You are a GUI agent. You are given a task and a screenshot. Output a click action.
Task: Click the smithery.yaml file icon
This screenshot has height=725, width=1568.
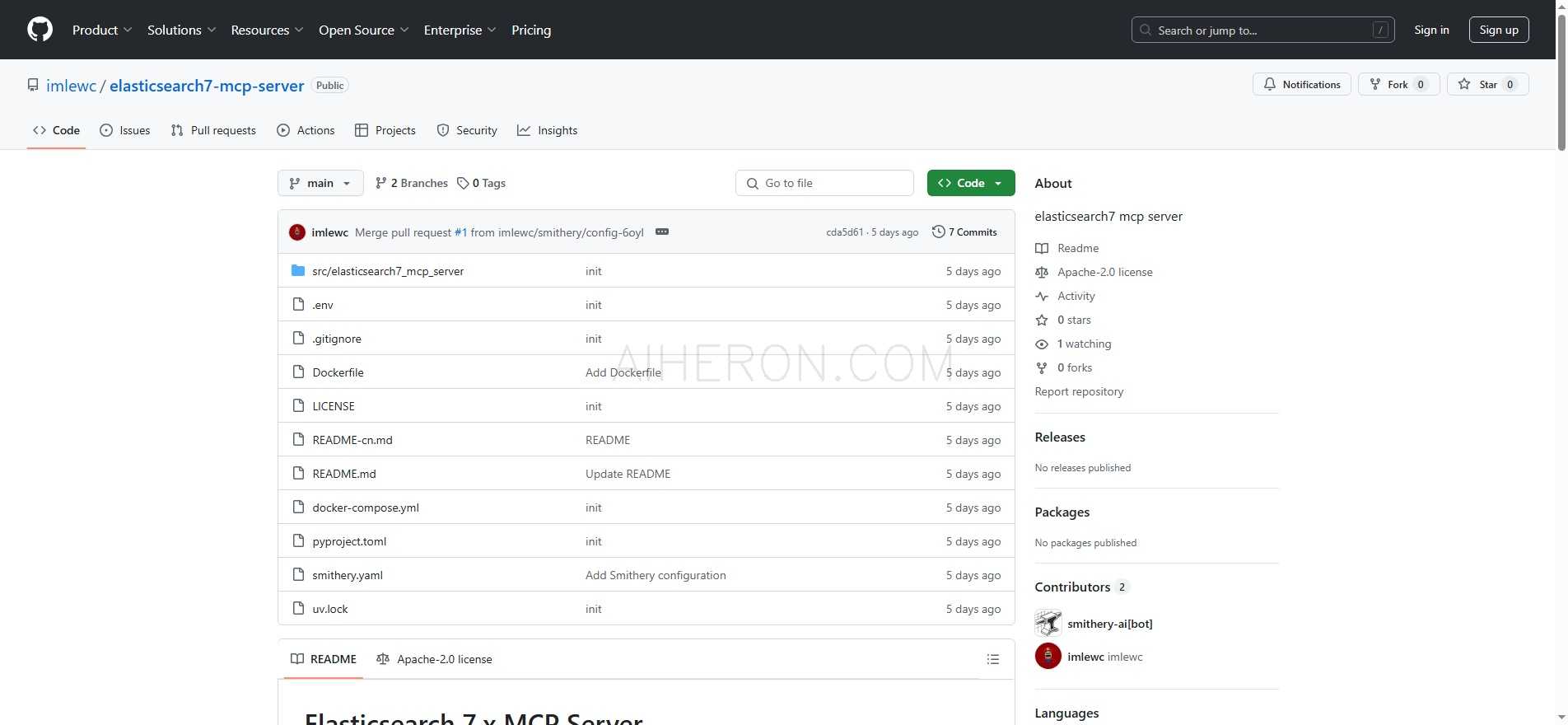[x=298, y=574]
